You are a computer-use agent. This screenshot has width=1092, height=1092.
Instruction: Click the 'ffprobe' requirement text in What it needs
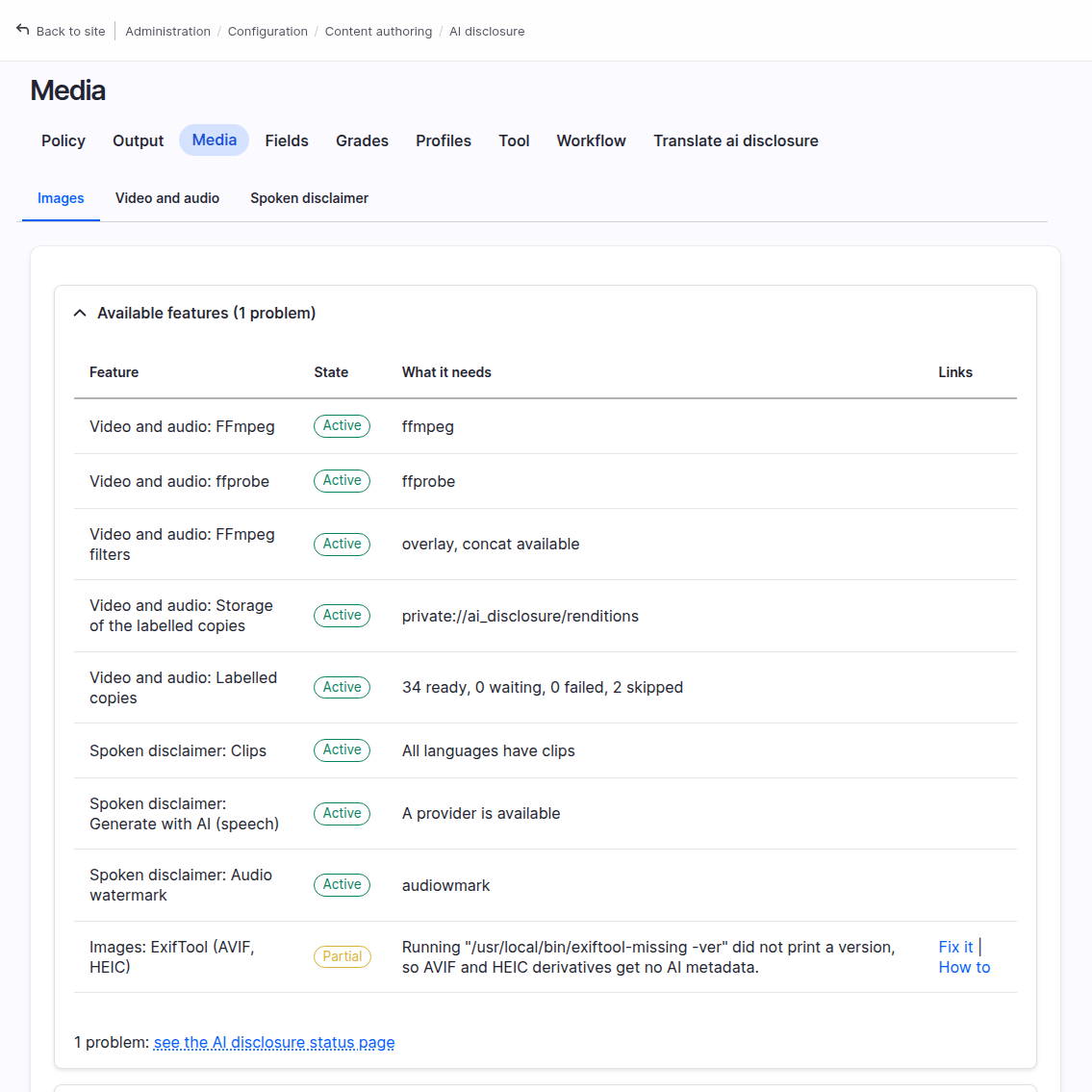(428, 482)
